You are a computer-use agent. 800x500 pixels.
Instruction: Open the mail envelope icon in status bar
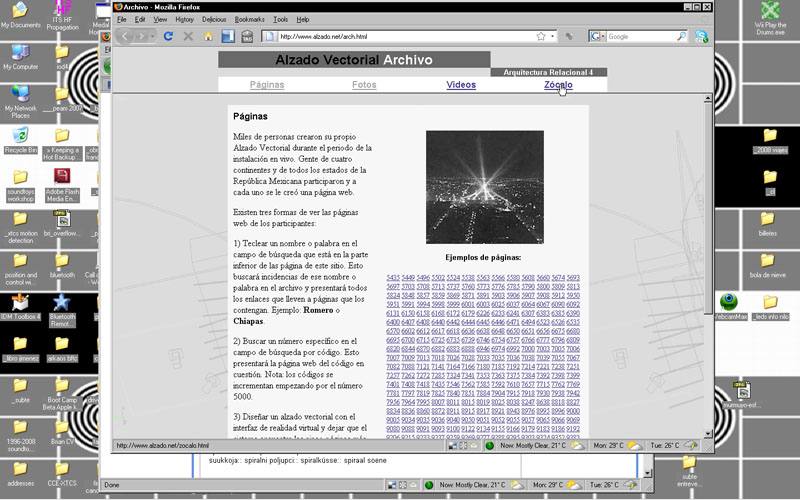pos(474,445)
